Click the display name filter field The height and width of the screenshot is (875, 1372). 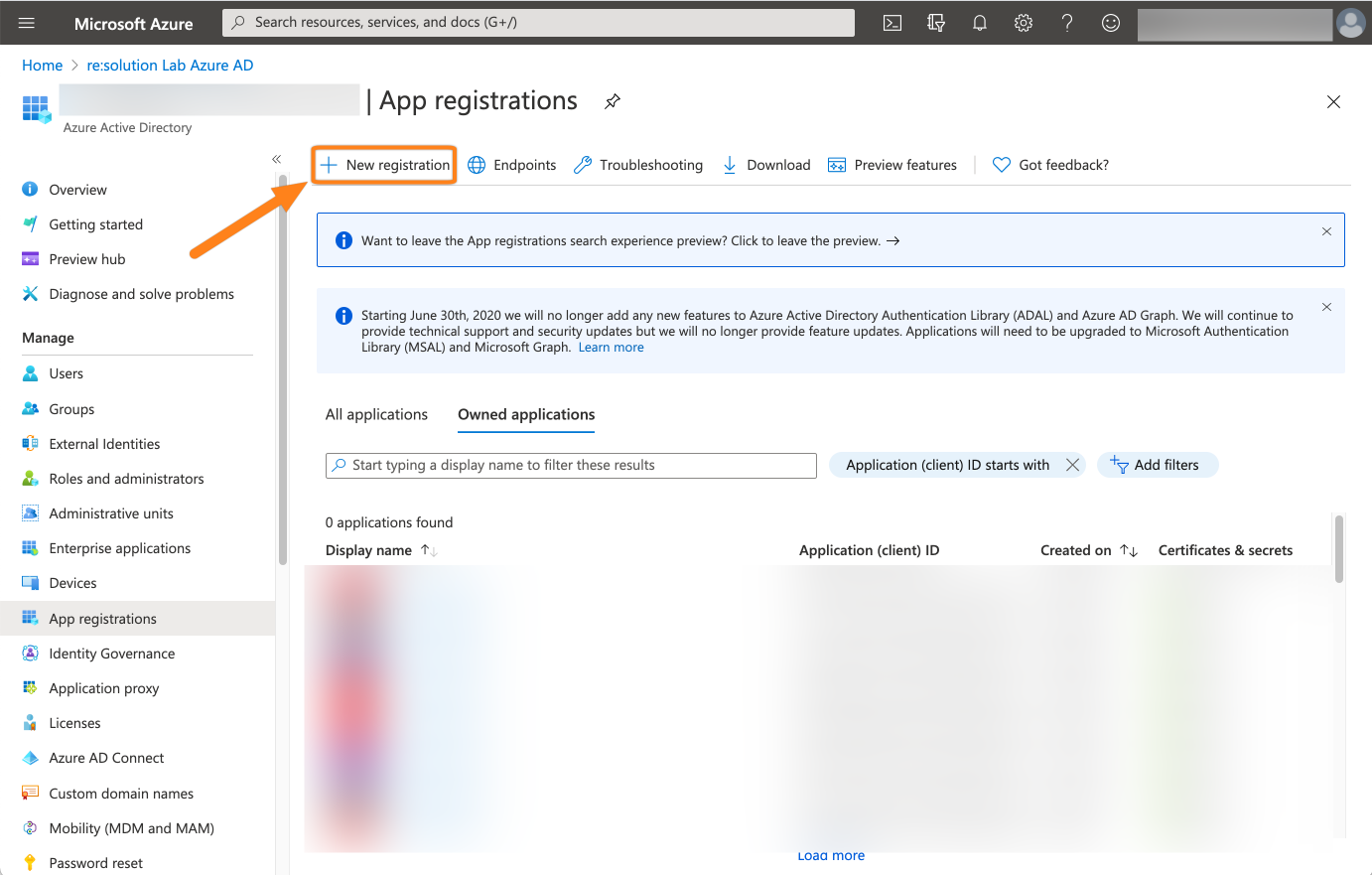pos(571,465)
